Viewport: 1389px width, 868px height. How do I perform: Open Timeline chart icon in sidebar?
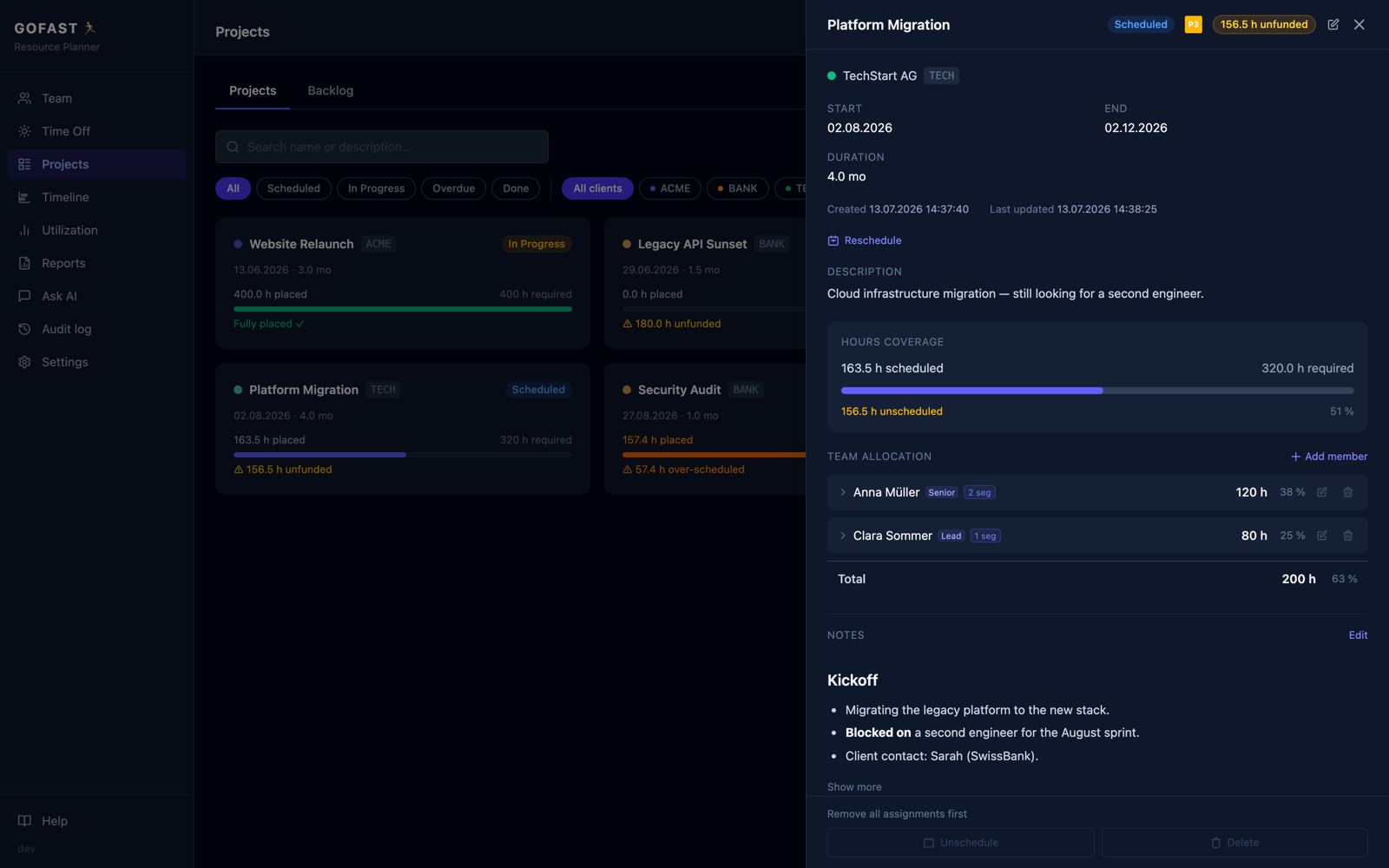pyautogui.click(x=24, y=197)
